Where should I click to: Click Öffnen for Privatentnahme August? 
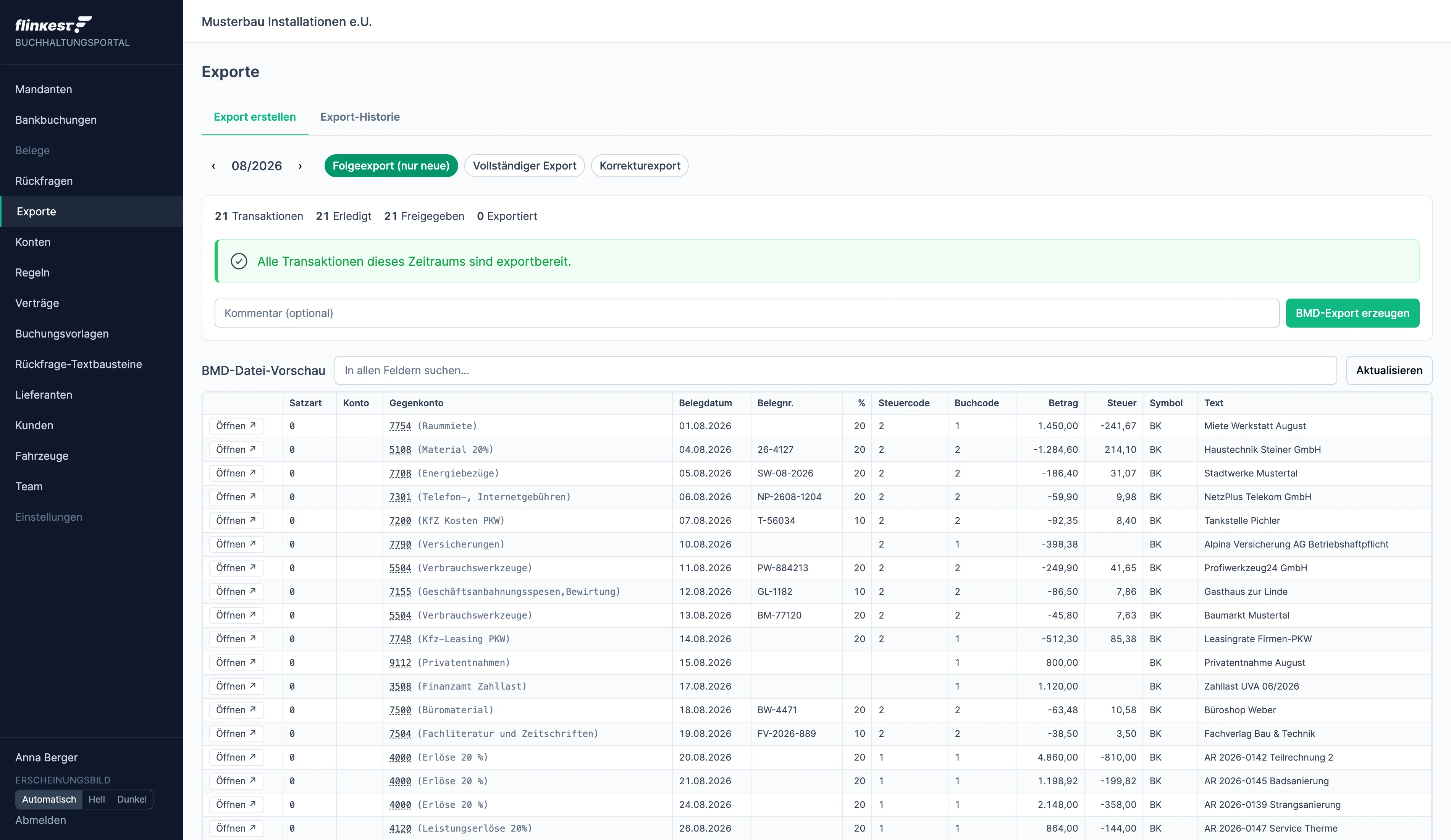pyautogui.click(x=236, y=663)
